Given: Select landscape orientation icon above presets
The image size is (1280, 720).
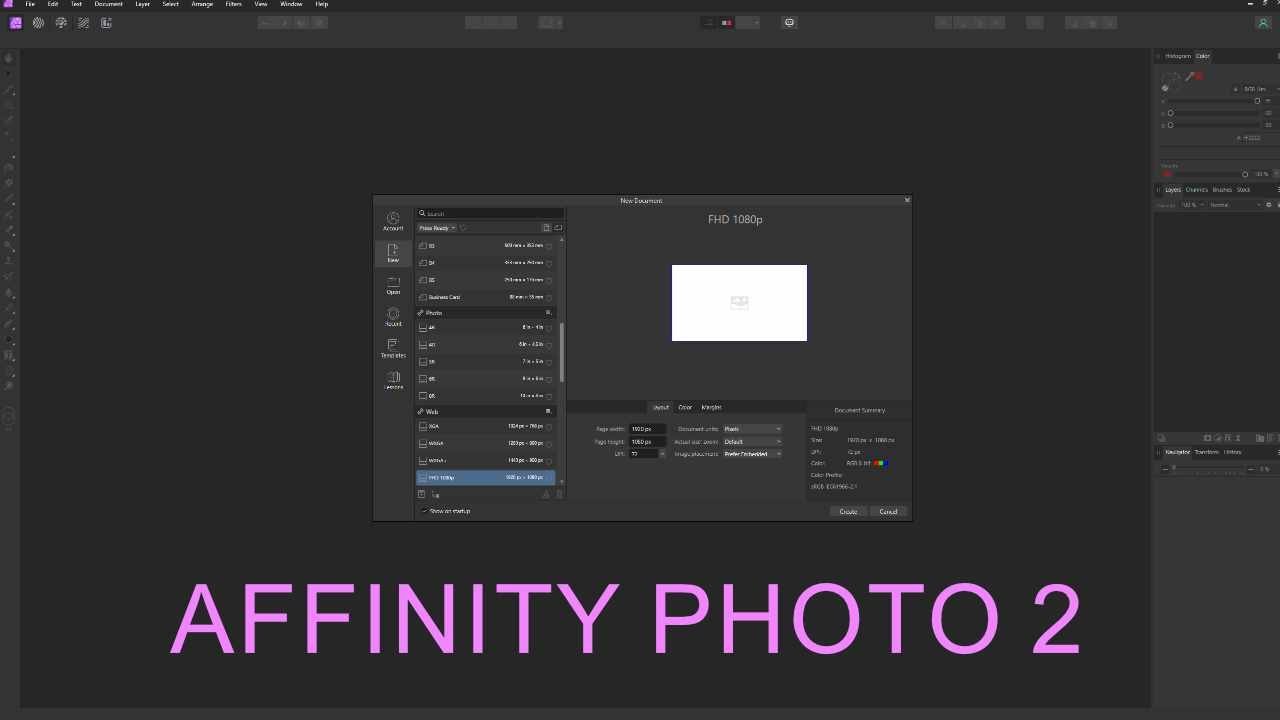Looking at the screenshot, I should pyautogui.click(x=558, y=228).
